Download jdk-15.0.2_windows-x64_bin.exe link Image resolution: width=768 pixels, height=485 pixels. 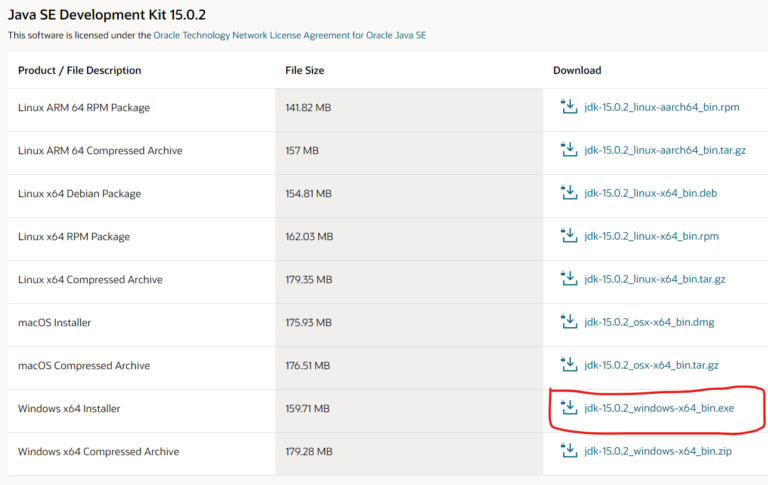(x=659, y=409)
